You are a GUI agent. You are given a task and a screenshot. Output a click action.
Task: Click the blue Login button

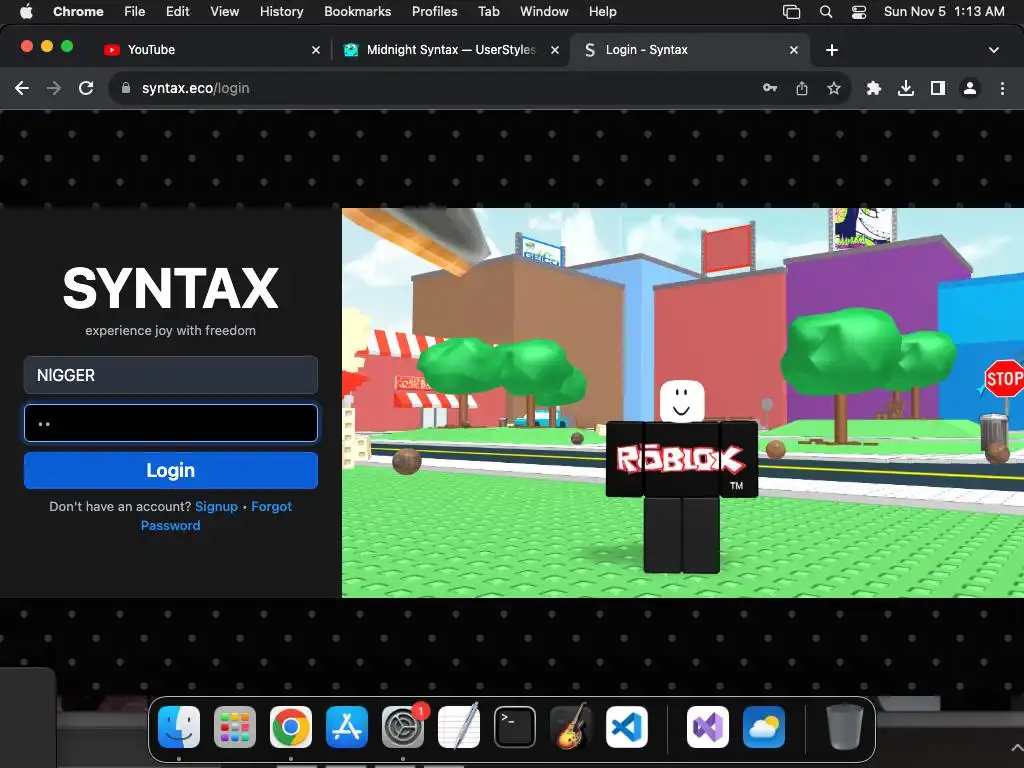click(170, 470)
